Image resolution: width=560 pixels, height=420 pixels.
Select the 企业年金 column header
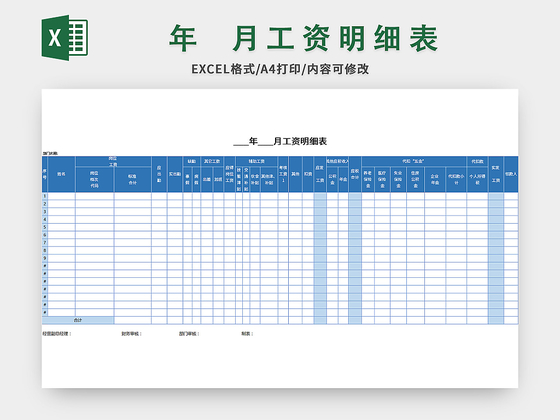[435, 179]
